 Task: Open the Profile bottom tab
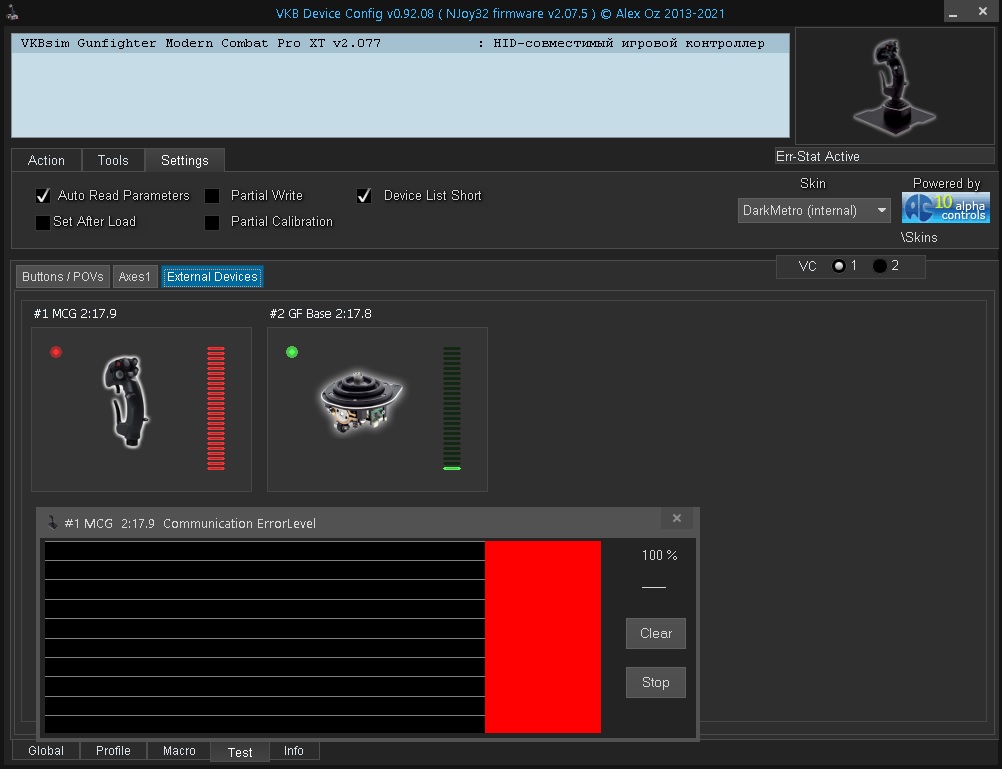point(113,750)
